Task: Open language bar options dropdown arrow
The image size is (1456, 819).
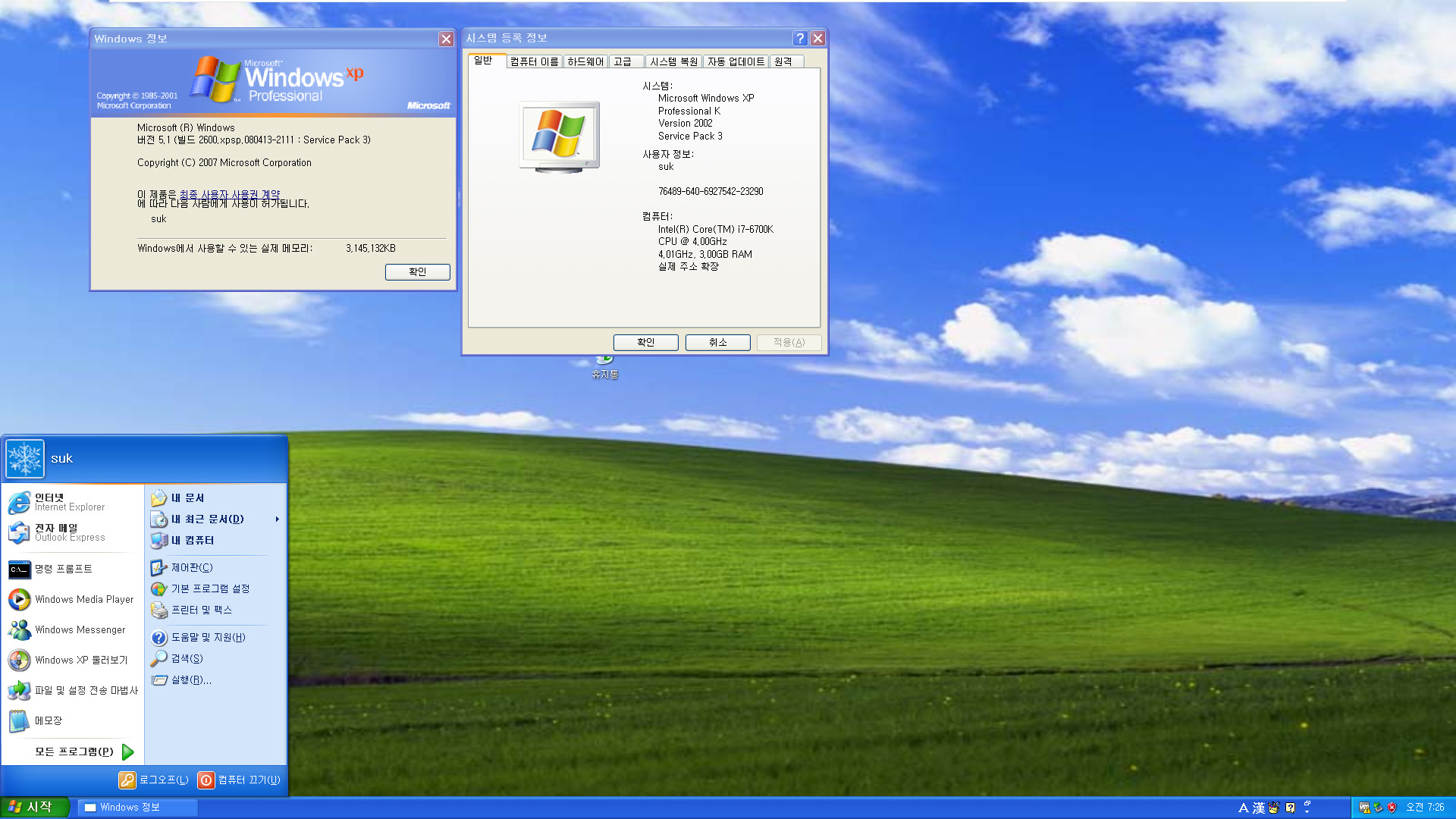Action: point(1307,811)
